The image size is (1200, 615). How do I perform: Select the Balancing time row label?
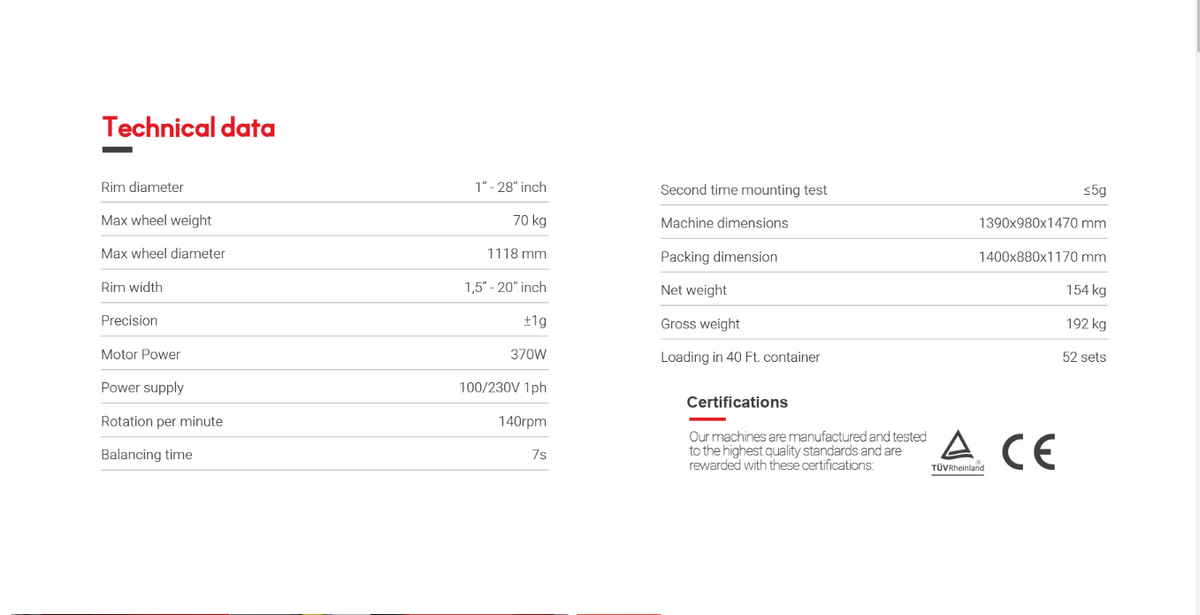tap(147, 455)
